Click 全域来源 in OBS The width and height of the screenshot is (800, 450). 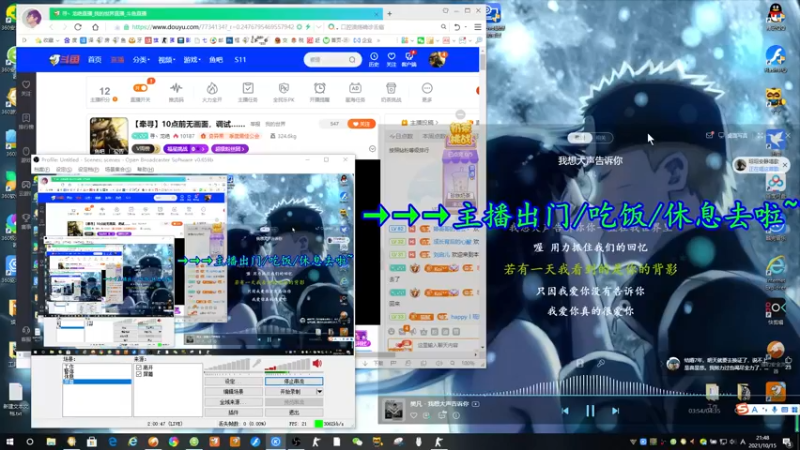(x=233, y=402)
